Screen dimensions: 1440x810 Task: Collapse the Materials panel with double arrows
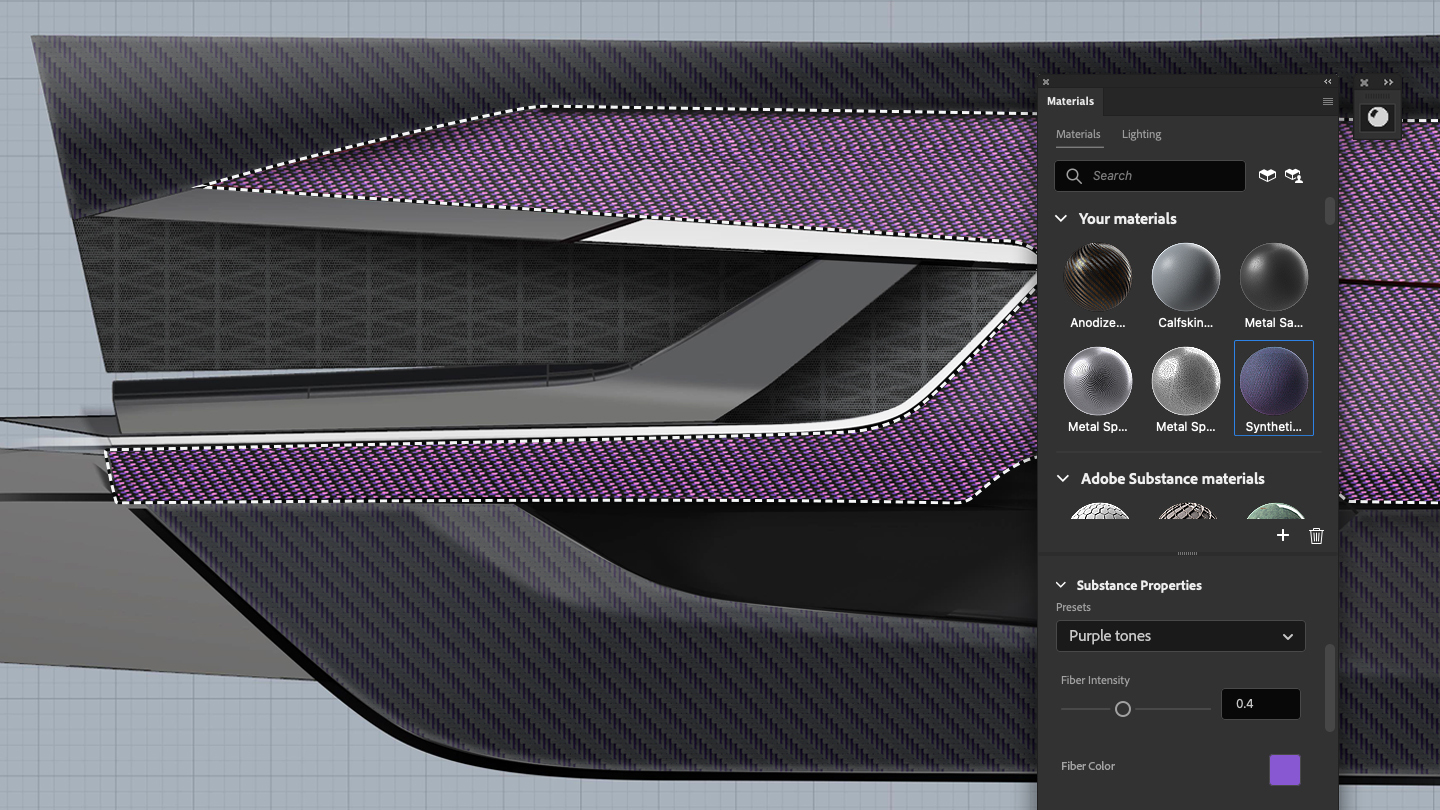[x=1328, y=82]
